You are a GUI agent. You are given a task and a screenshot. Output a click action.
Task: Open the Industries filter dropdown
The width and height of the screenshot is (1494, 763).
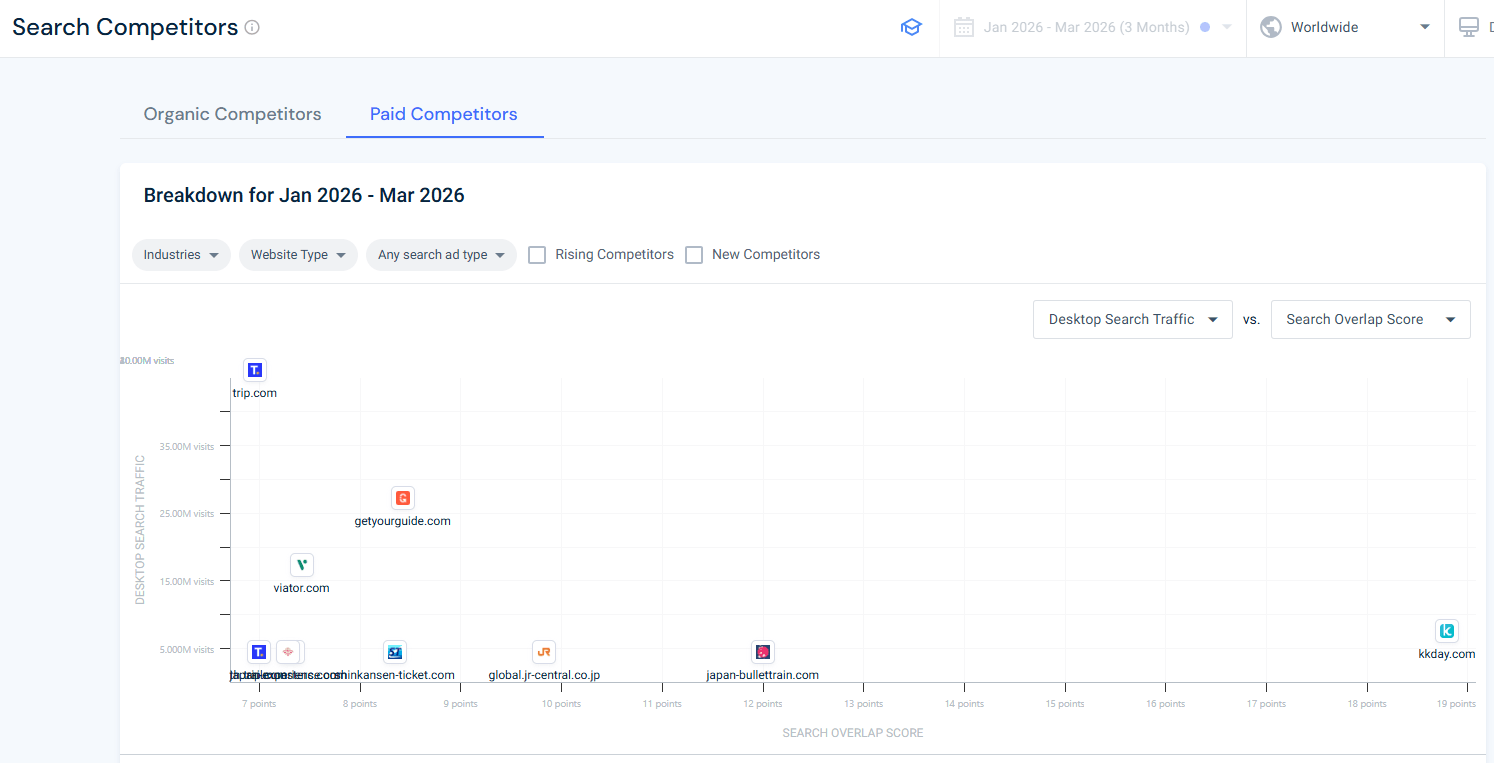tap(181, 255)
